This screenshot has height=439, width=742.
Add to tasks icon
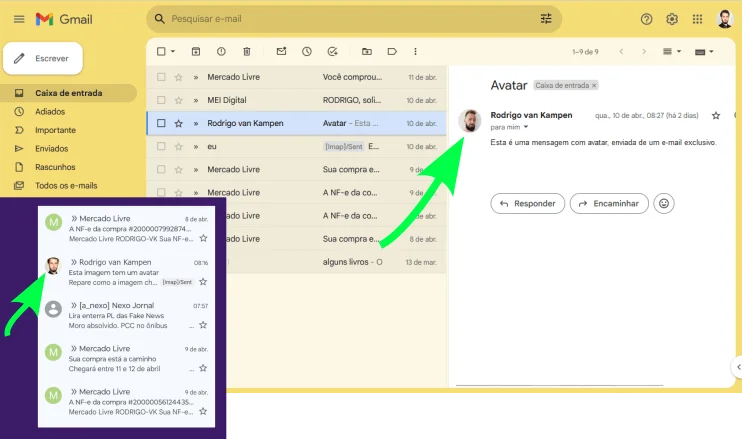click(x=333, y=52)
